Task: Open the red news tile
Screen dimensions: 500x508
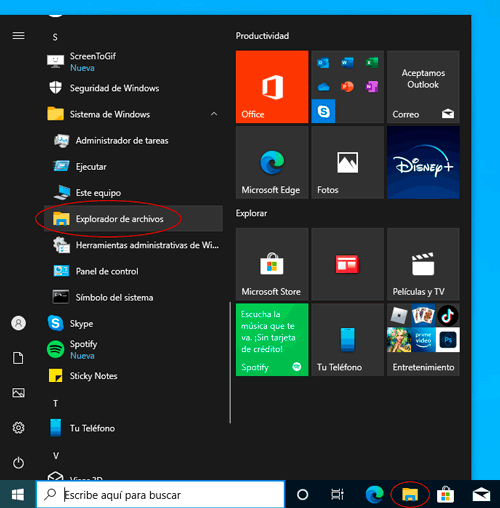Action: 348,264
